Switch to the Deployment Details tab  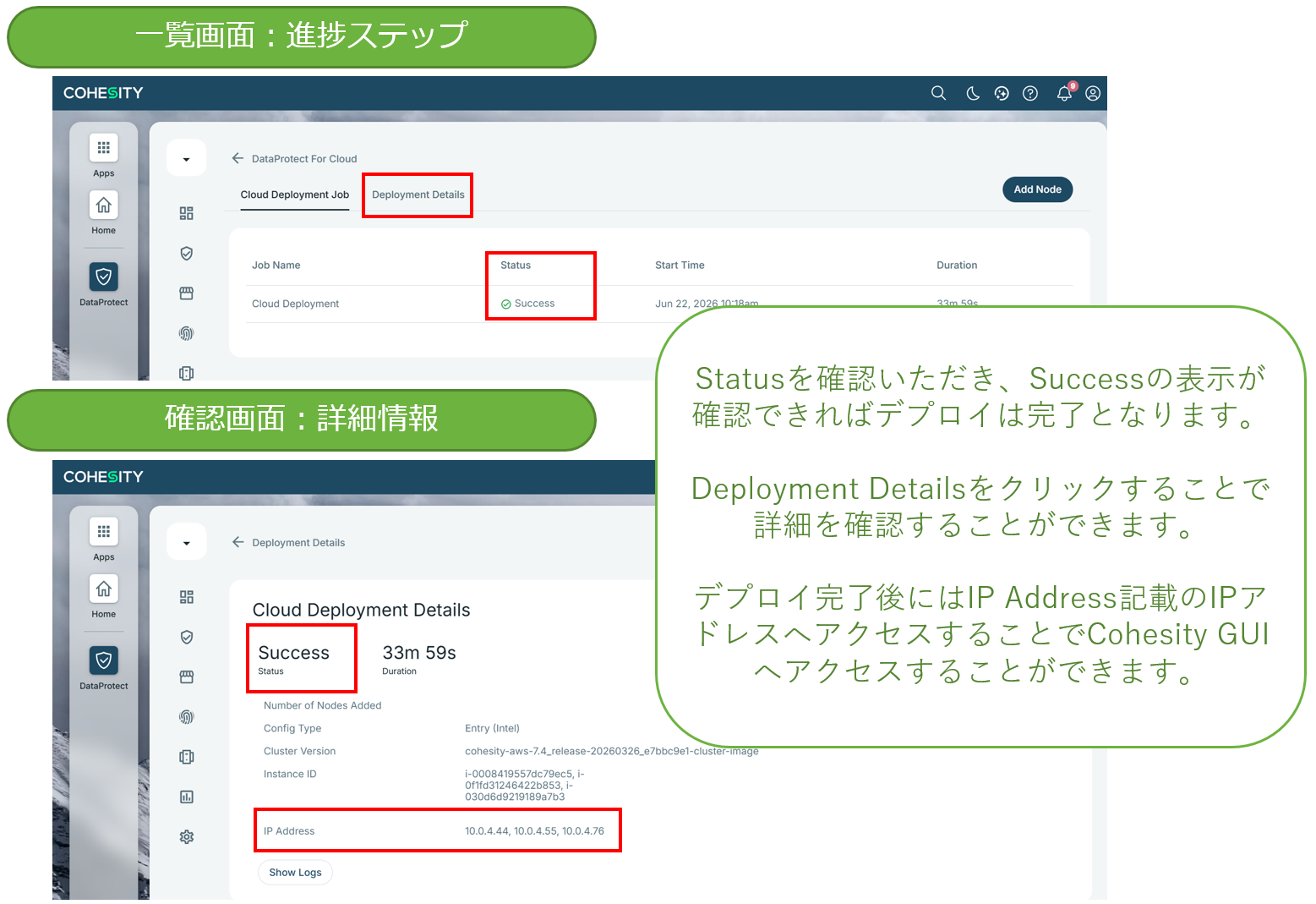click(418, 194)
